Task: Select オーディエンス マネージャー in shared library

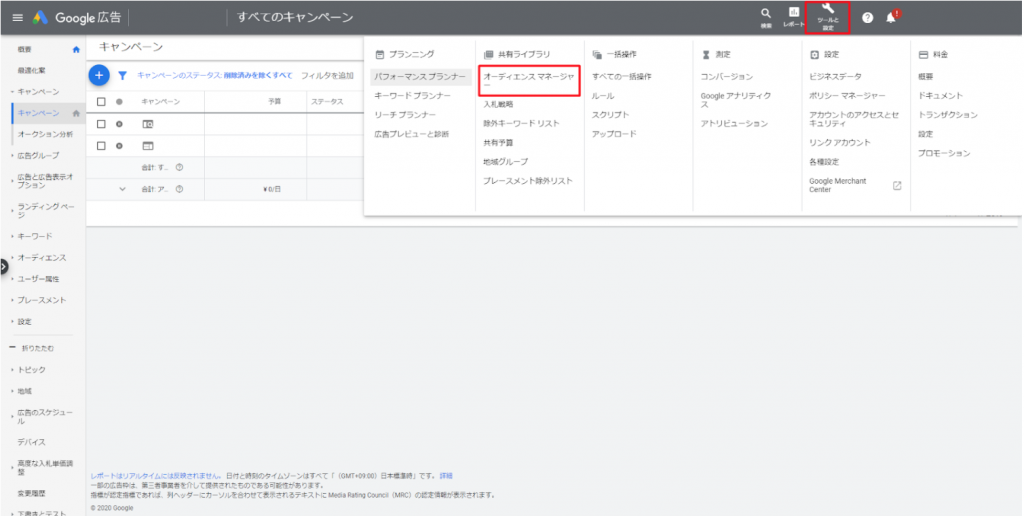Action: [528, 77]
